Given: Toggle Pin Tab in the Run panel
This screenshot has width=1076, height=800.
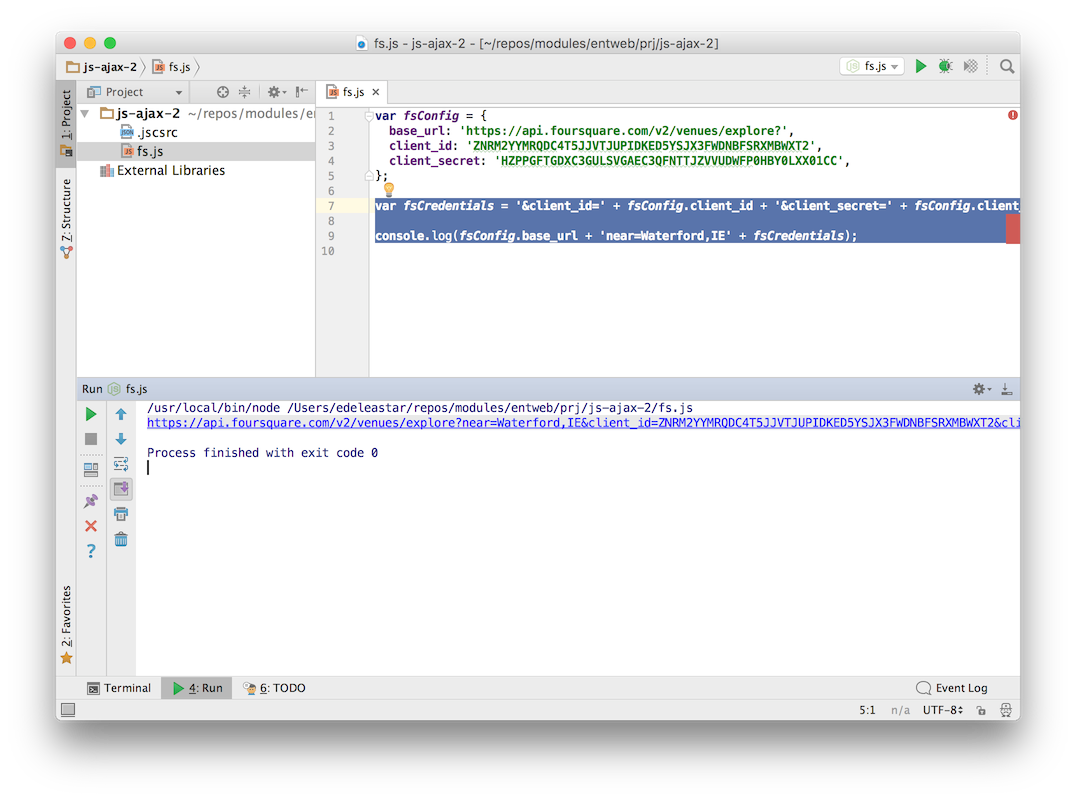Looking at the screenshot, I should coord(91,501).
